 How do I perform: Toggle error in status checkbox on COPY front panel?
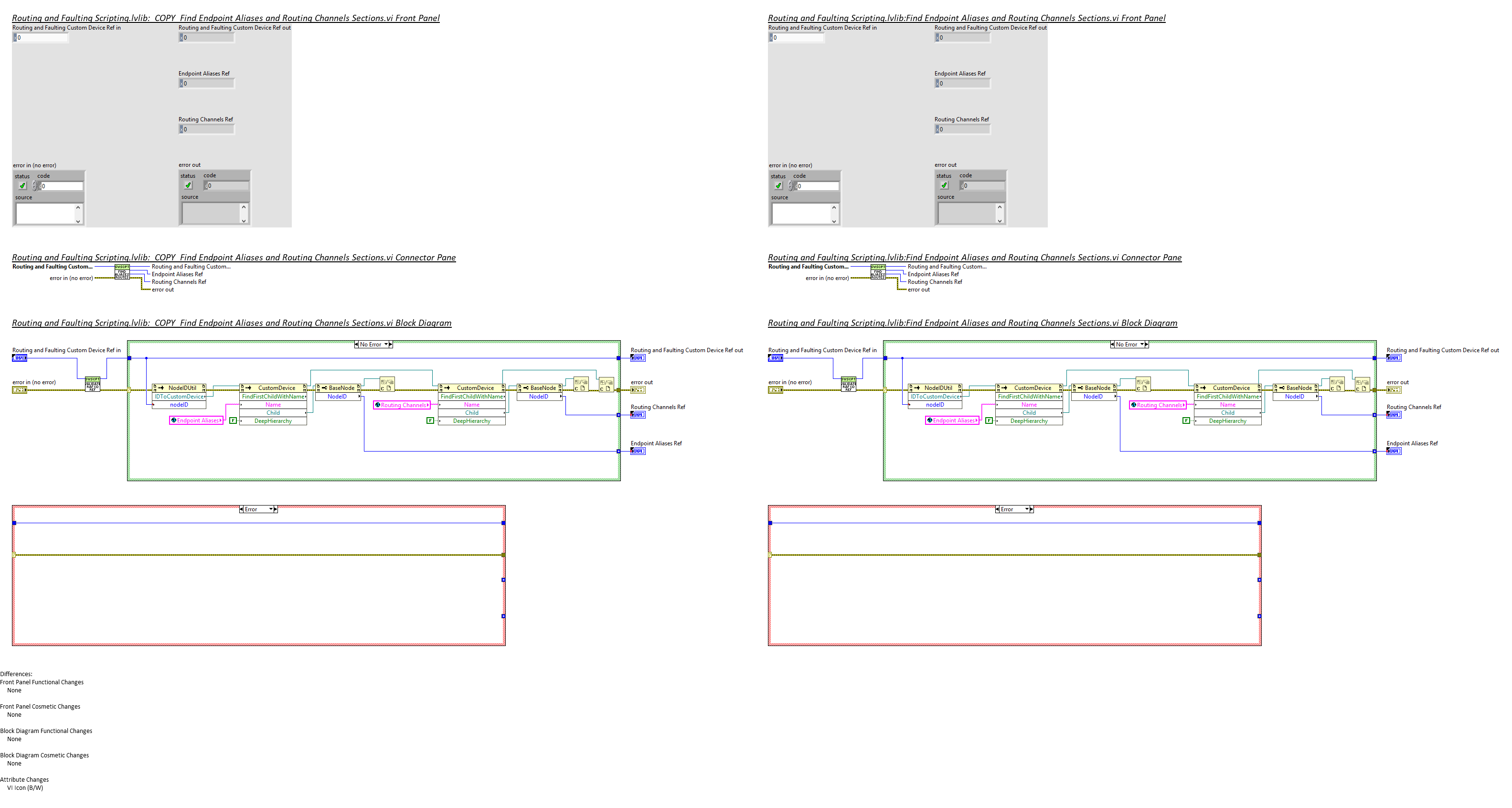[22, 185]
